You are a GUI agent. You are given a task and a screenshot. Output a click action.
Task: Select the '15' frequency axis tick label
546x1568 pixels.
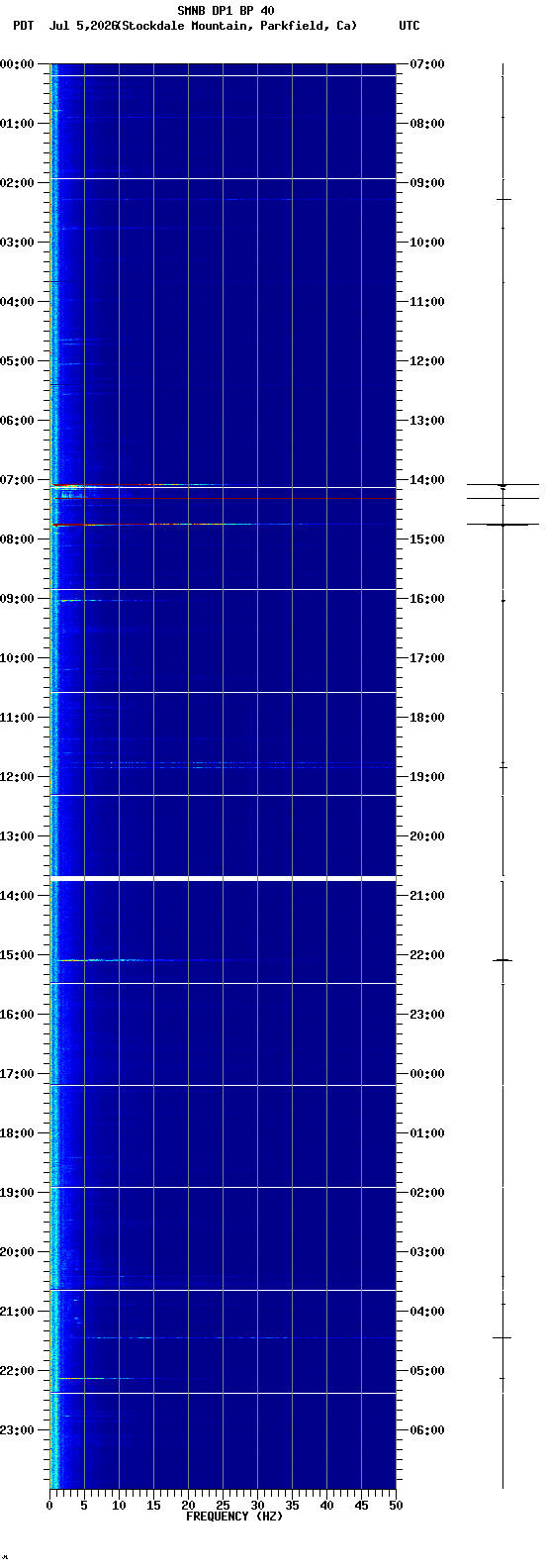point(153,1506)
